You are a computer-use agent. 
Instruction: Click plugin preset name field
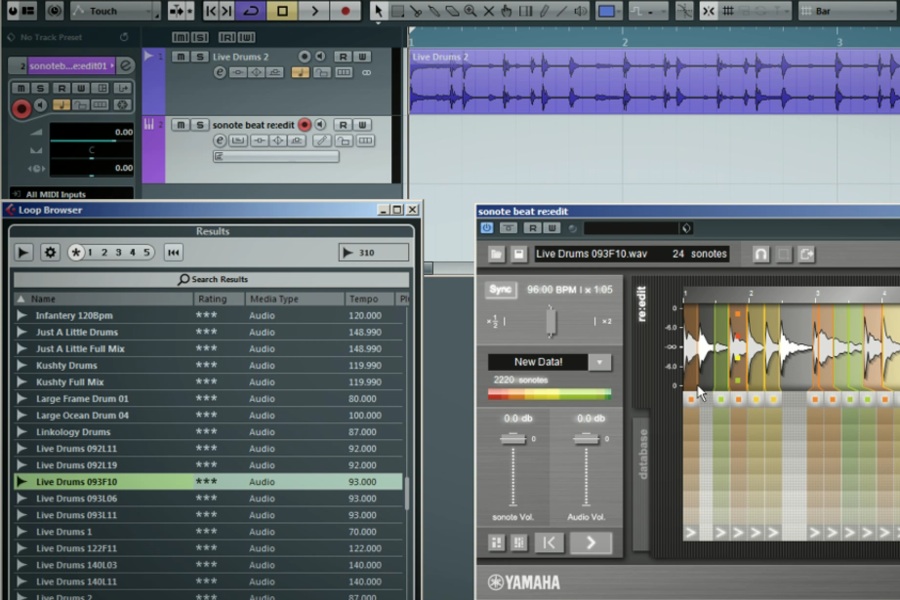coord(631,228)
